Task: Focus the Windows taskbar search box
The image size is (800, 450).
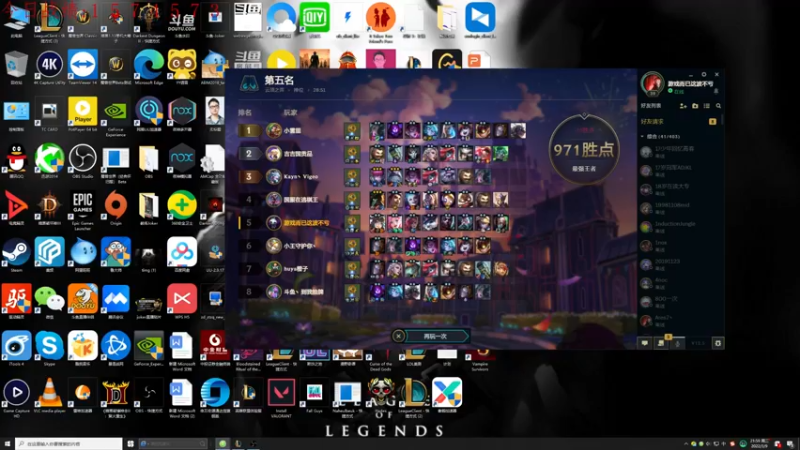Action: pyautogui.click(x=68, y=444)
